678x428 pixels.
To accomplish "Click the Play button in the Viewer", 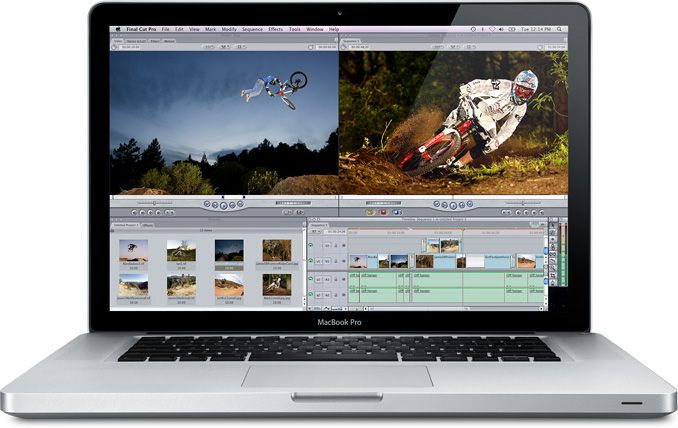I will click(x=224, y=206).
